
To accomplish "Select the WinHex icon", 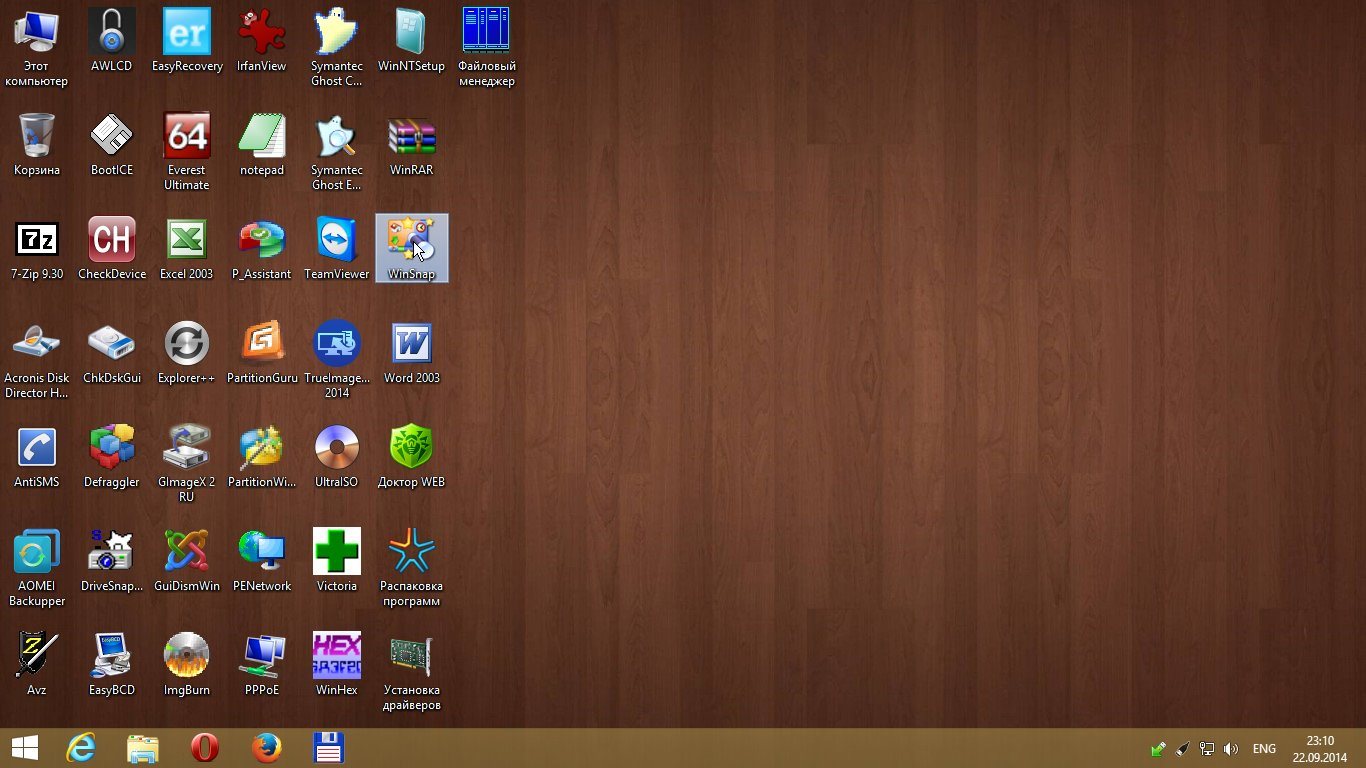I will (x=337, y=664).
